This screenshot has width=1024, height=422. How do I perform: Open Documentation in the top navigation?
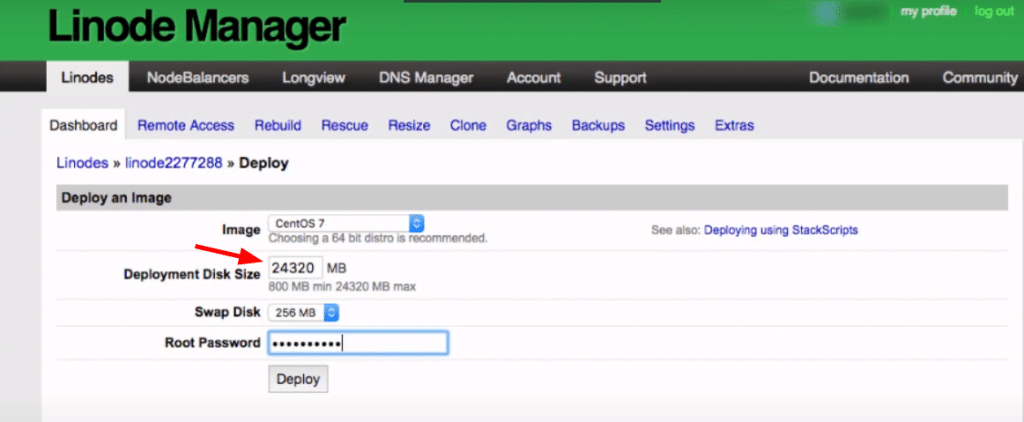[859, 78]
